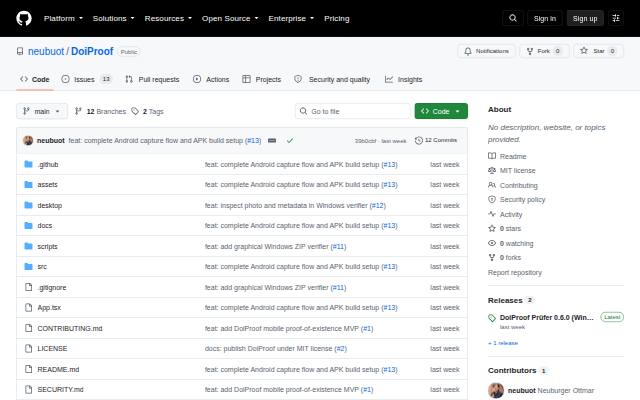Click the Sign up button
Image resolution: width=640 pixels, height=400 pixels.
pos(585,18)
